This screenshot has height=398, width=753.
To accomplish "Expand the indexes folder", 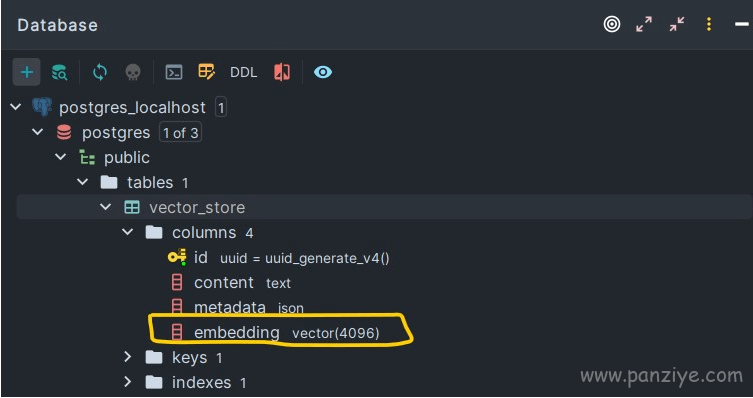I will [x=127, y=382].
